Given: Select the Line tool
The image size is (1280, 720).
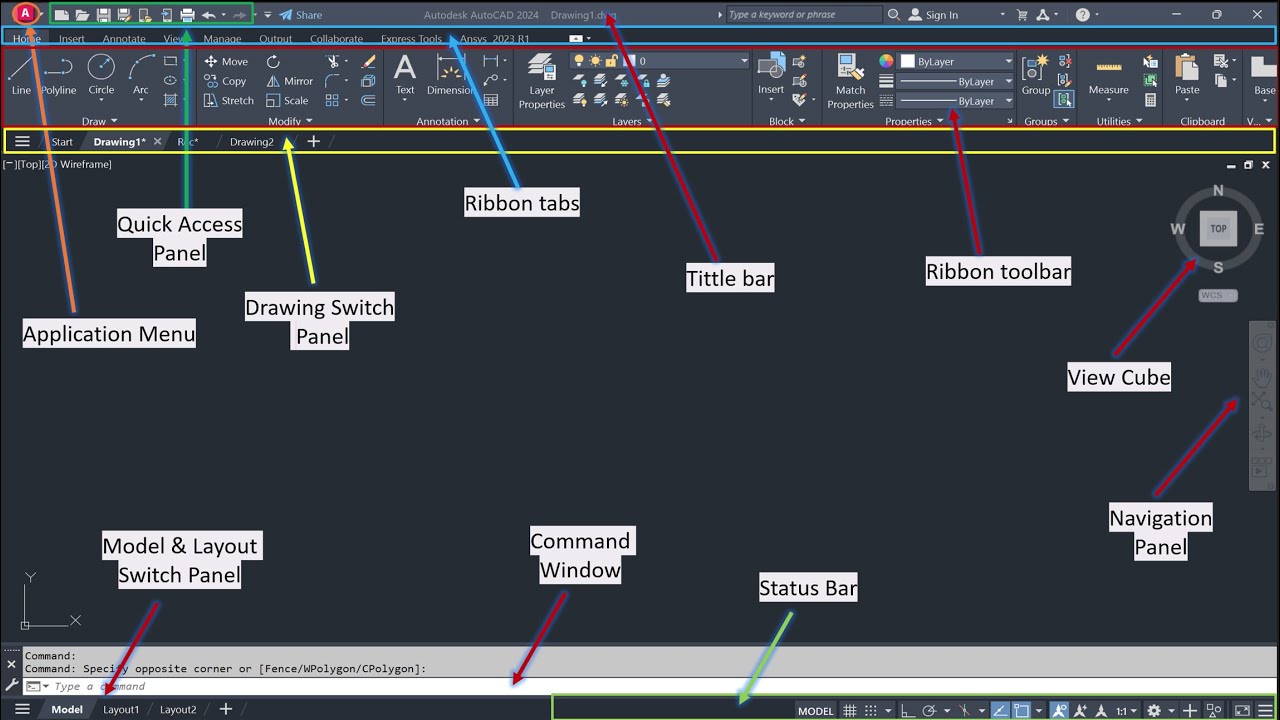Looking at the screenshot, I should point(21,76).
